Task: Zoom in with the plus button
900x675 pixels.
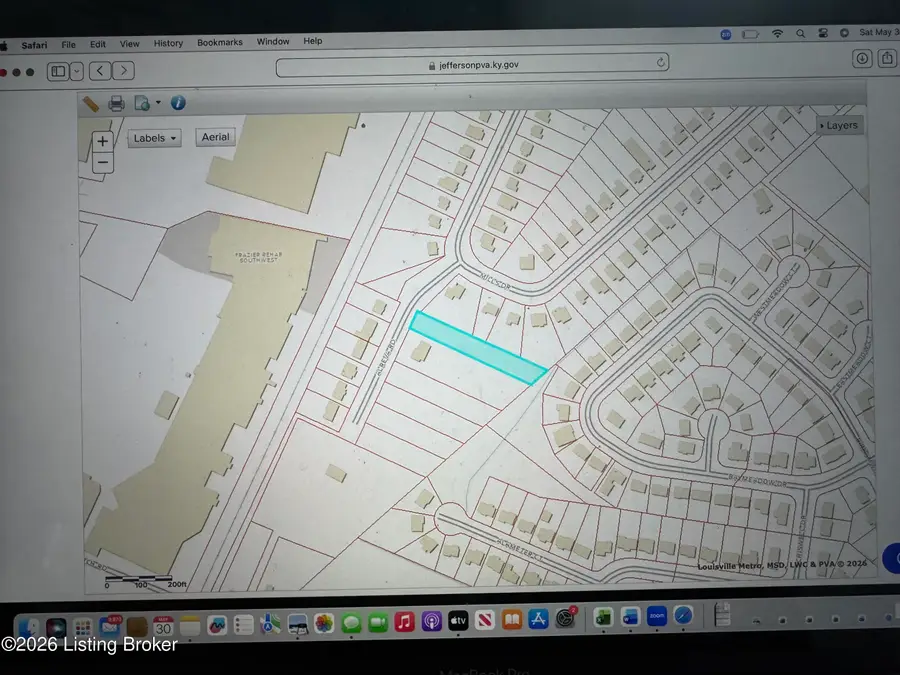Action: pyautogui.click(x=103, y=141)
